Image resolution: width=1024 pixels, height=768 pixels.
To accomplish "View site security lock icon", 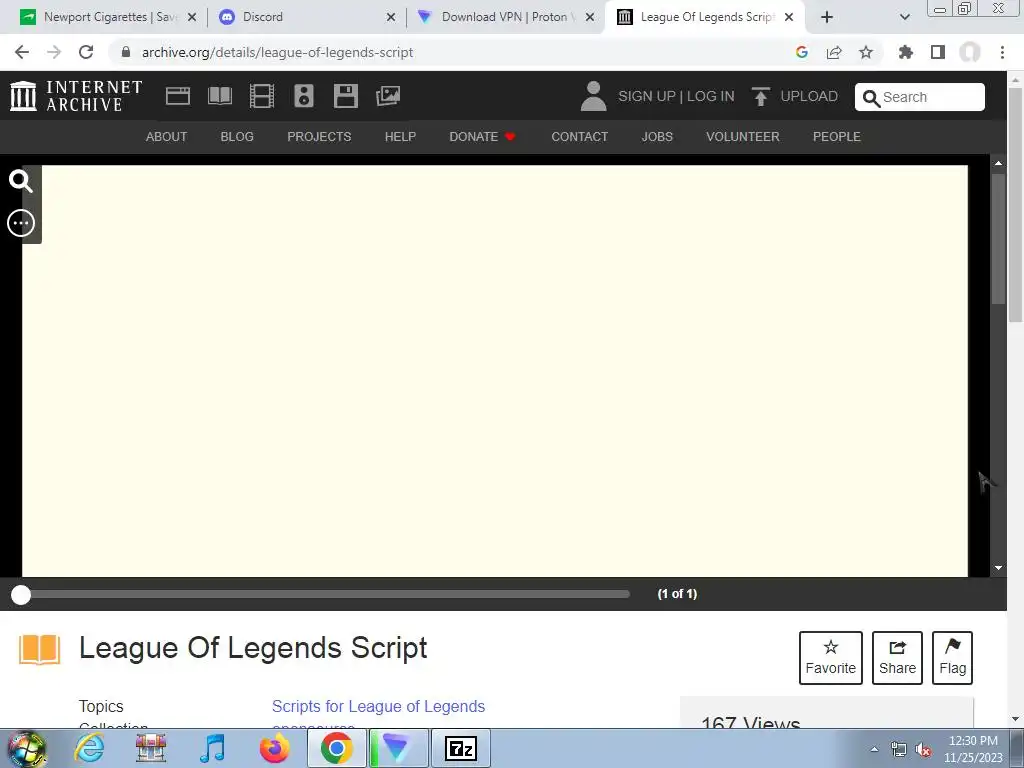I will 126,52.
